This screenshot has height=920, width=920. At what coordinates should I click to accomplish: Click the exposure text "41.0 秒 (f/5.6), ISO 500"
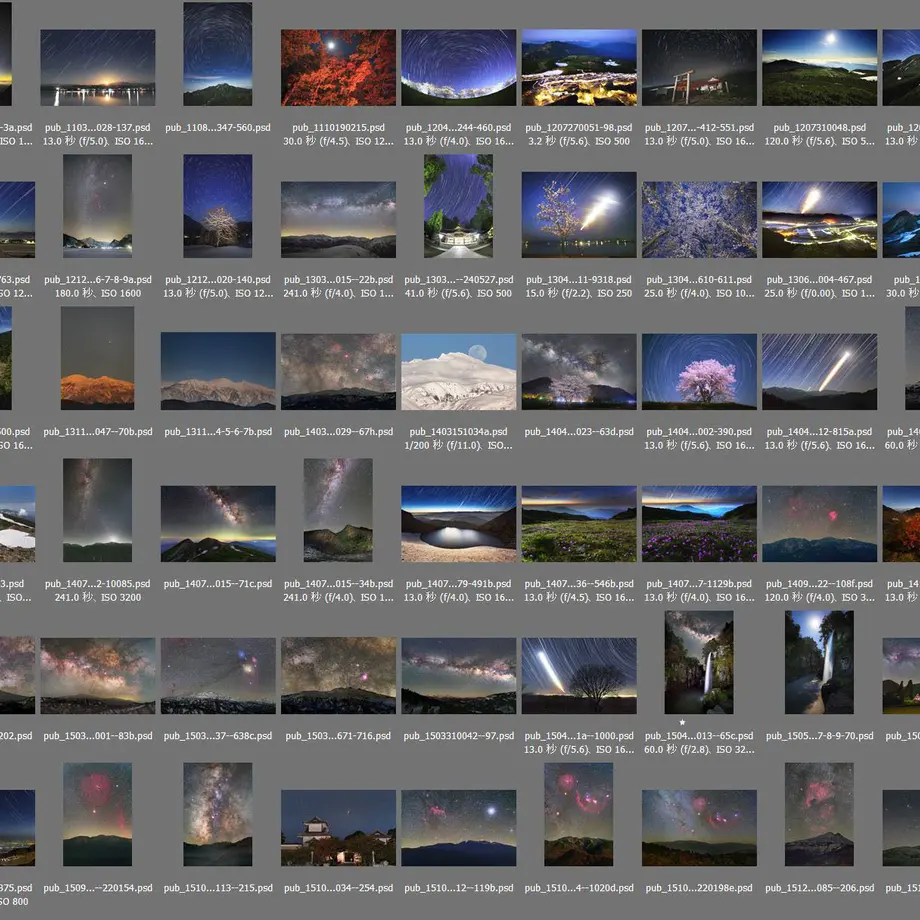point(459,293)
